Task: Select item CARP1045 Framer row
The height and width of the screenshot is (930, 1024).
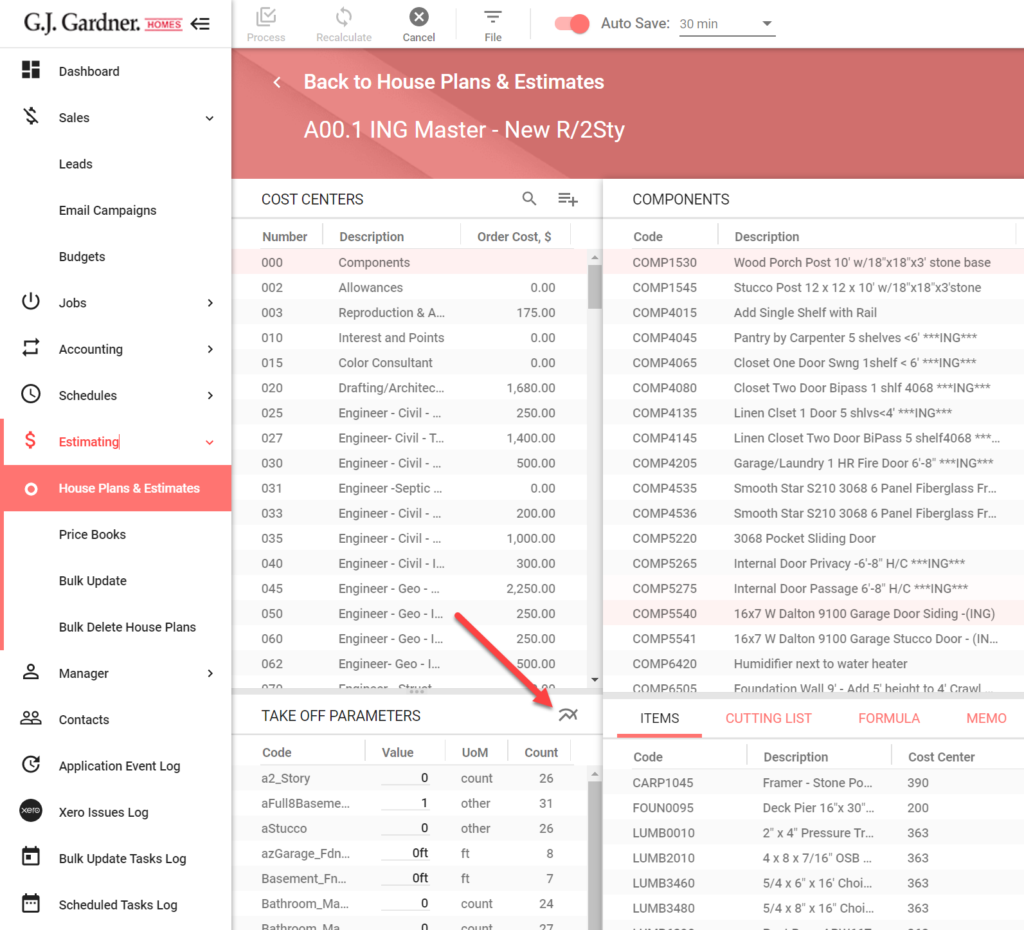Action: (x=813, y=782)
